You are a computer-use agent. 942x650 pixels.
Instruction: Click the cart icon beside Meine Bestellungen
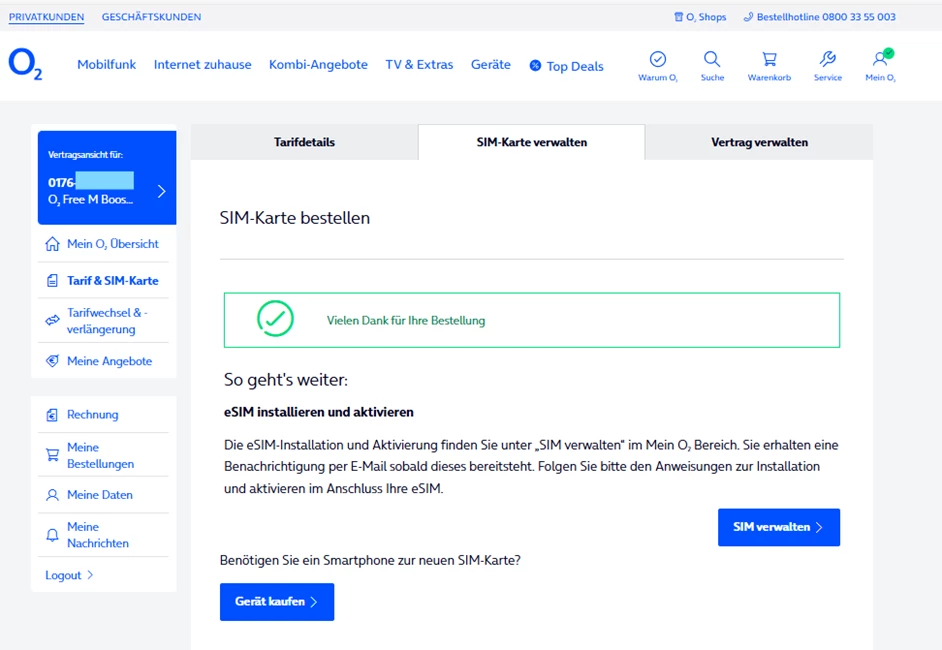(x=52, y=455)
